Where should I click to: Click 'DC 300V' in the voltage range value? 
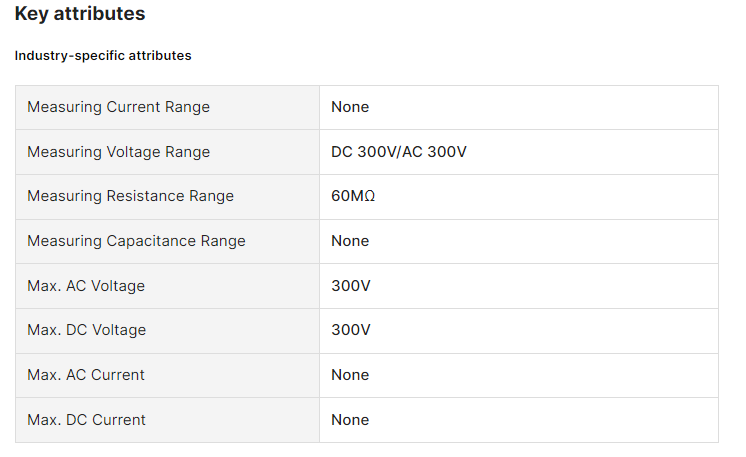[361, 152]
